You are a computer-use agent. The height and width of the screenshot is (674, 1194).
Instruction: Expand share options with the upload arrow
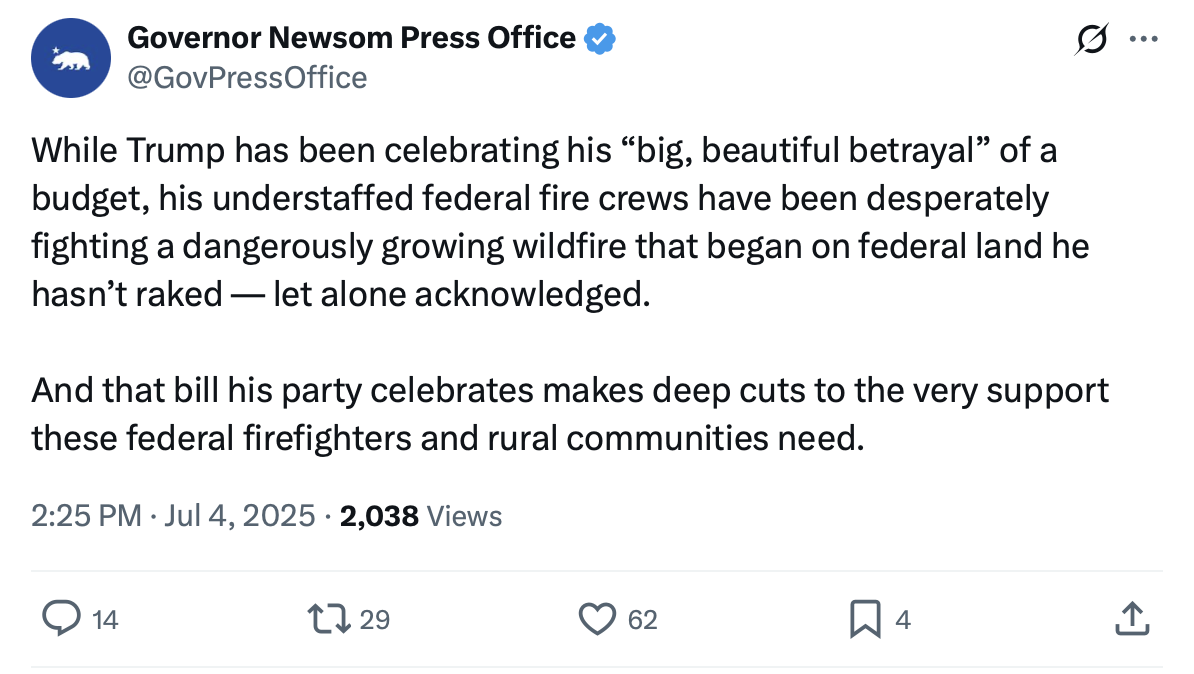click(1130, 618)
